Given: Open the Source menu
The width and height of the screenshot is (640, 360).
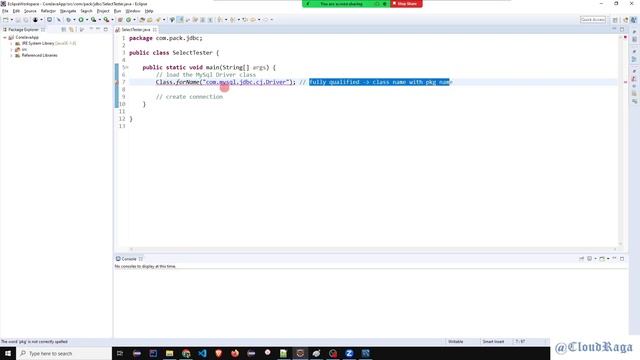Looking at the screenshot, I should pos(30,11).
